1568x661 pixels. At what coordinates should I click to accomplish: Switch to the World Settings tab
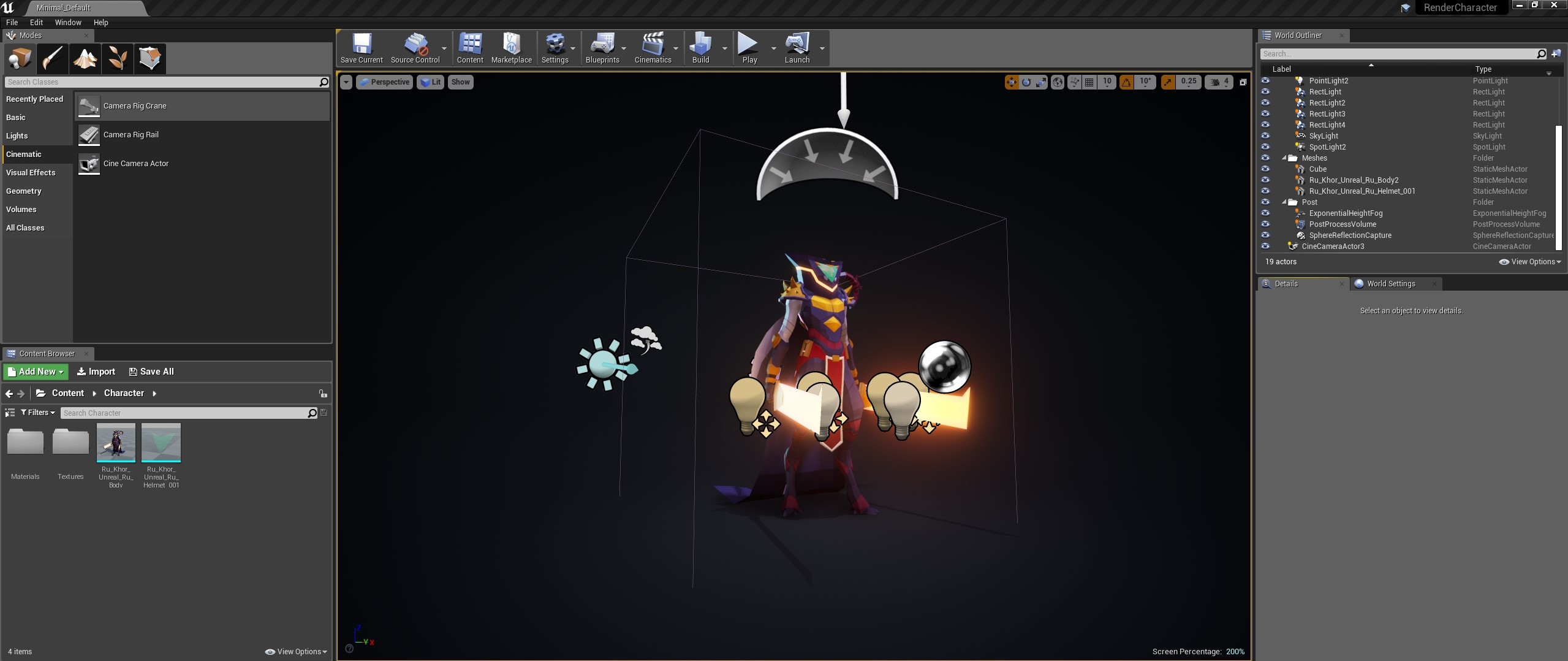(x=1391, y=284)
